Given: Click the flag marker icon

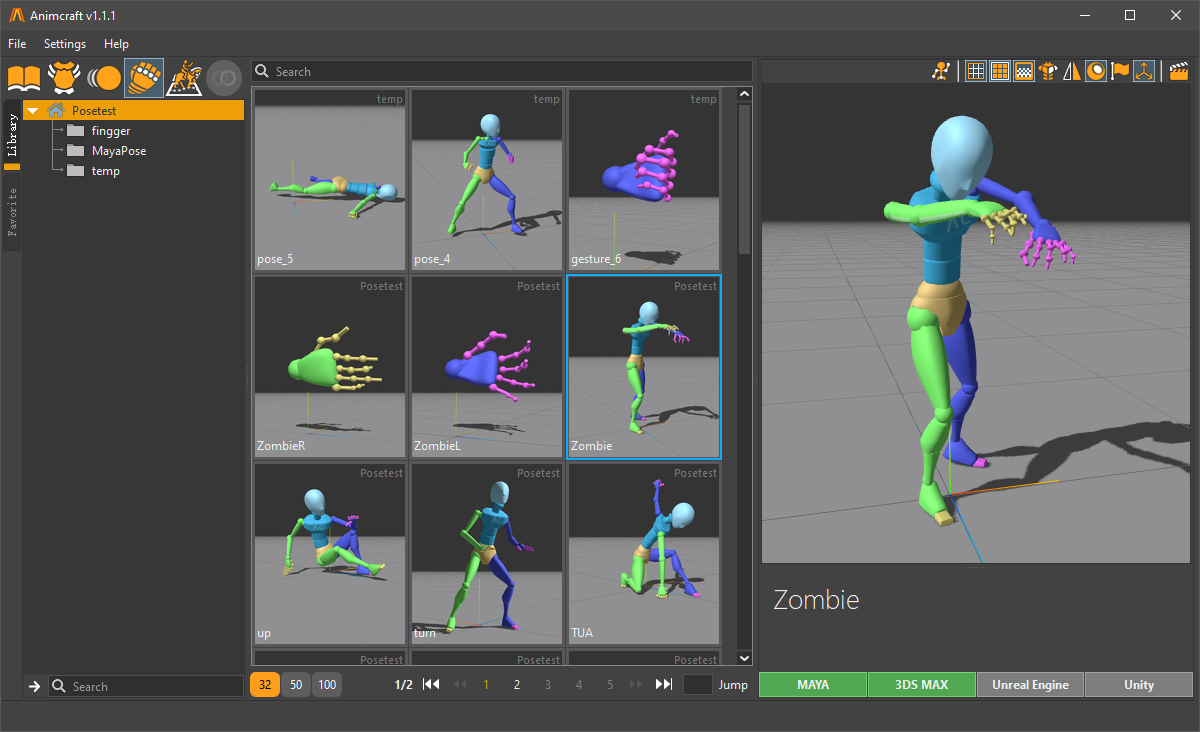Looking at the screenshot, I should point(1121,71).
